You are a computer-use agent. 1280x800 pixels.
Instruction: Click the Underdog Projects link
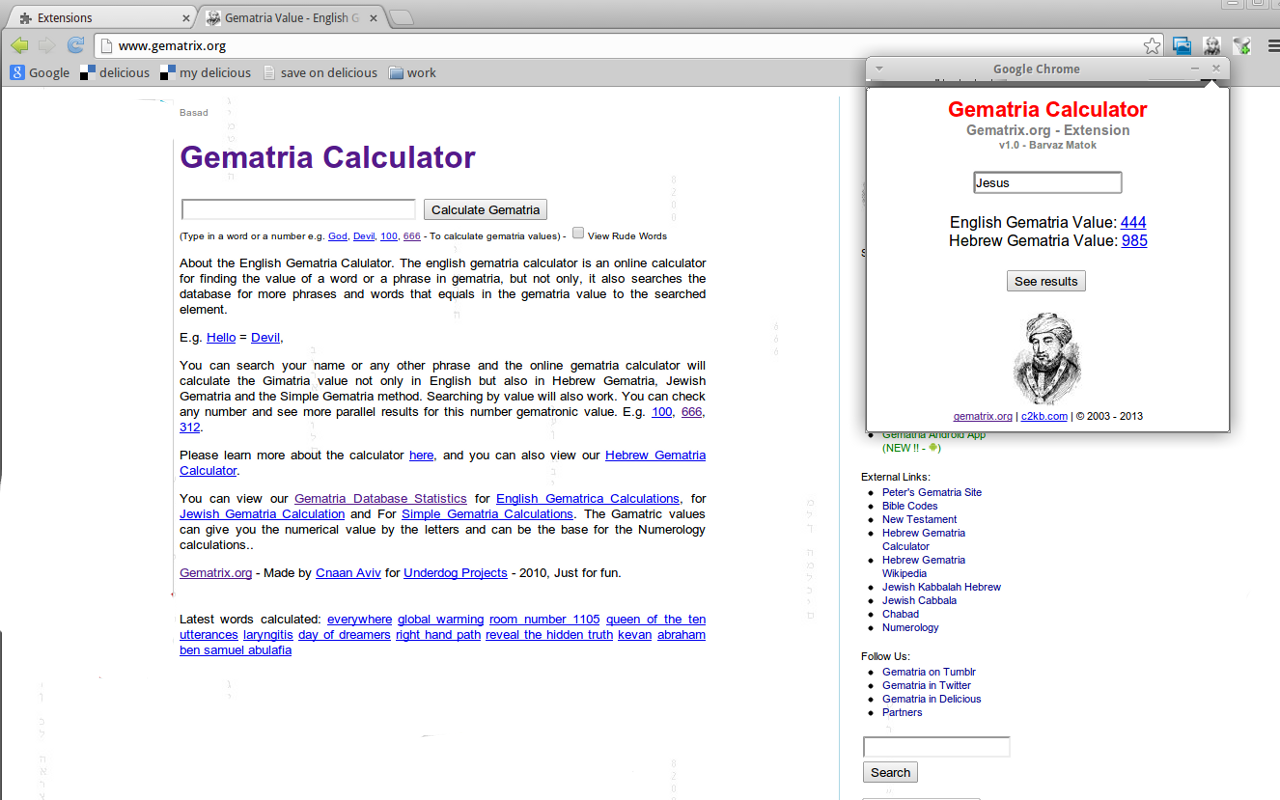point(455,573)
